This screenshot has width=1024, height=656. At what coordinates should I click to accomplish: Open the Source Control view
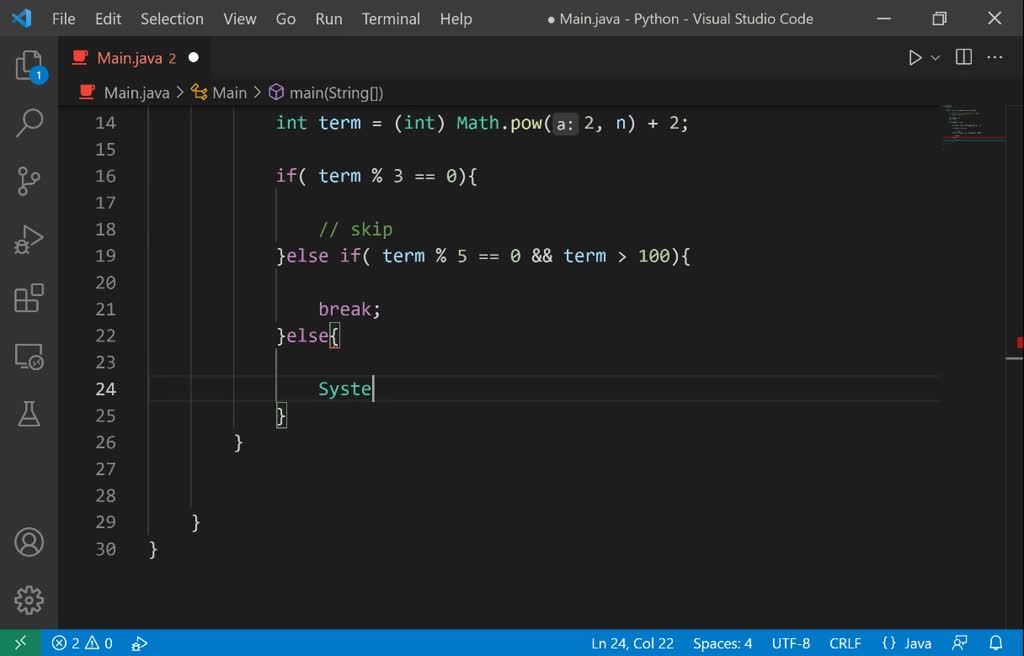[x=29, y=181]
